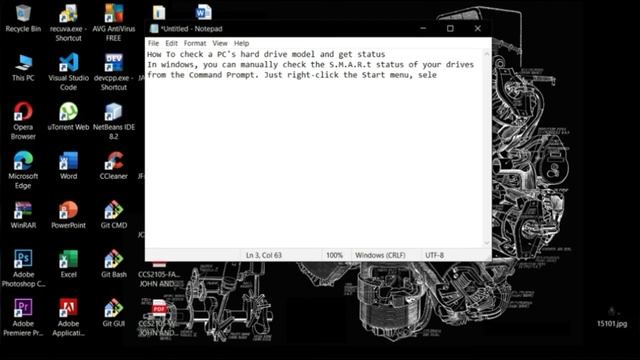Select the NetBeans IDE 8.2 icon

(113, 121)
